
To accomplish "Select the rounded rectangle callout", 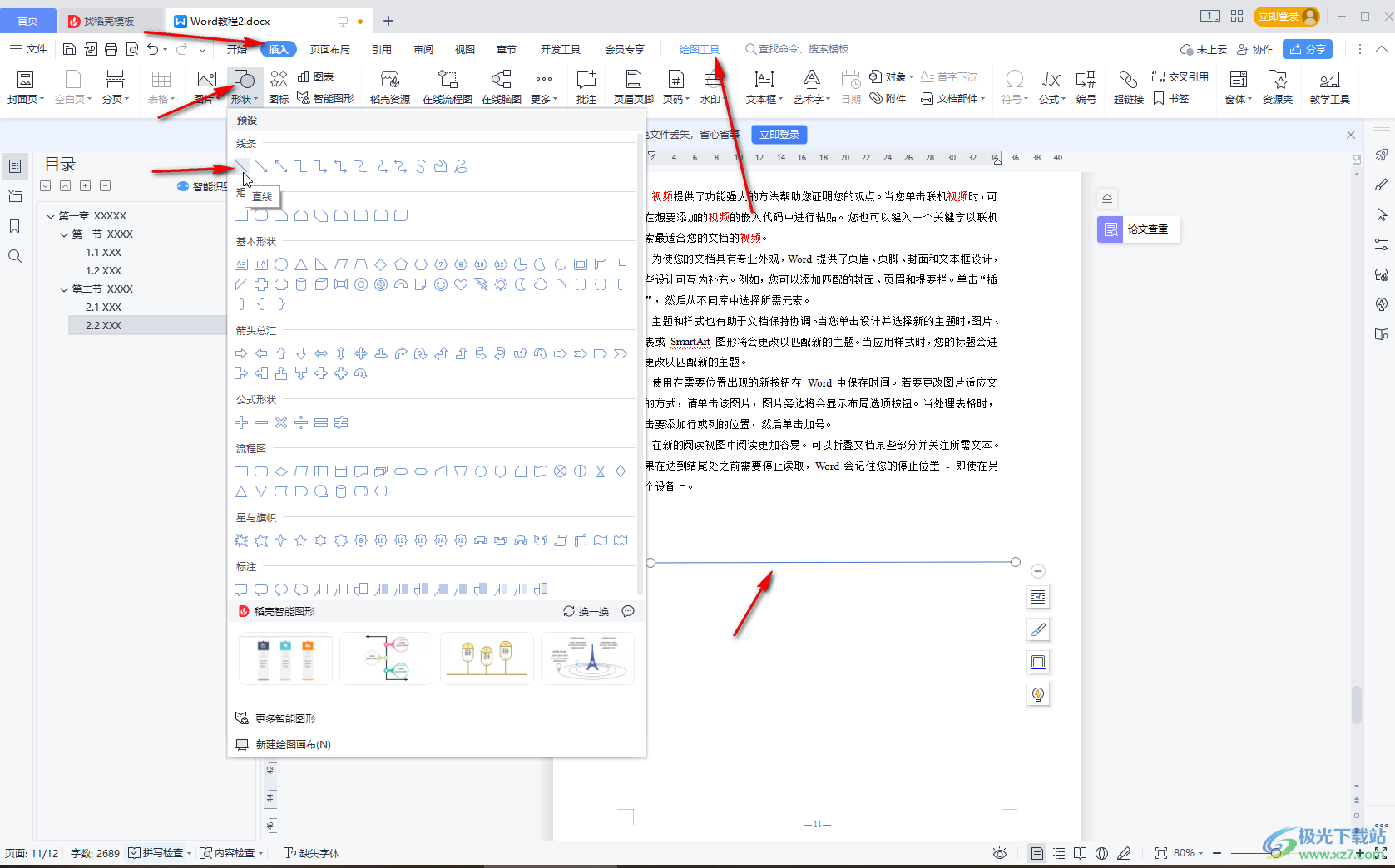I will pos(261,589).
